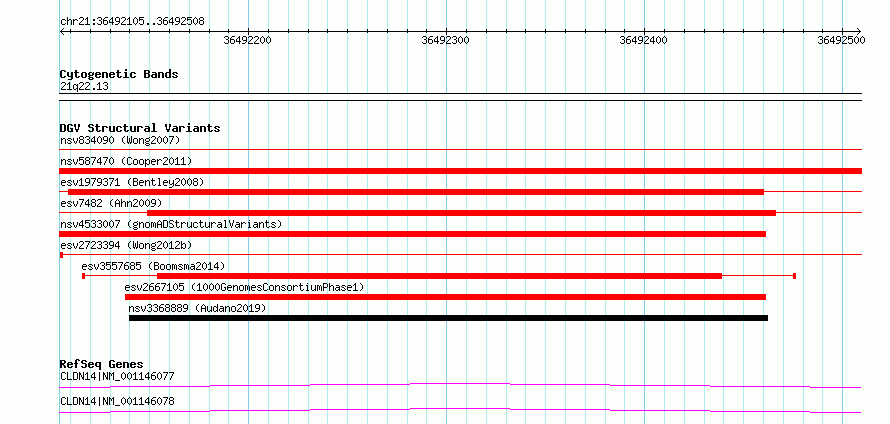This screenshot has height=424, width=890.
Task: Click the thick red nsv587470 variant bar
Action: tap(461, 171)
